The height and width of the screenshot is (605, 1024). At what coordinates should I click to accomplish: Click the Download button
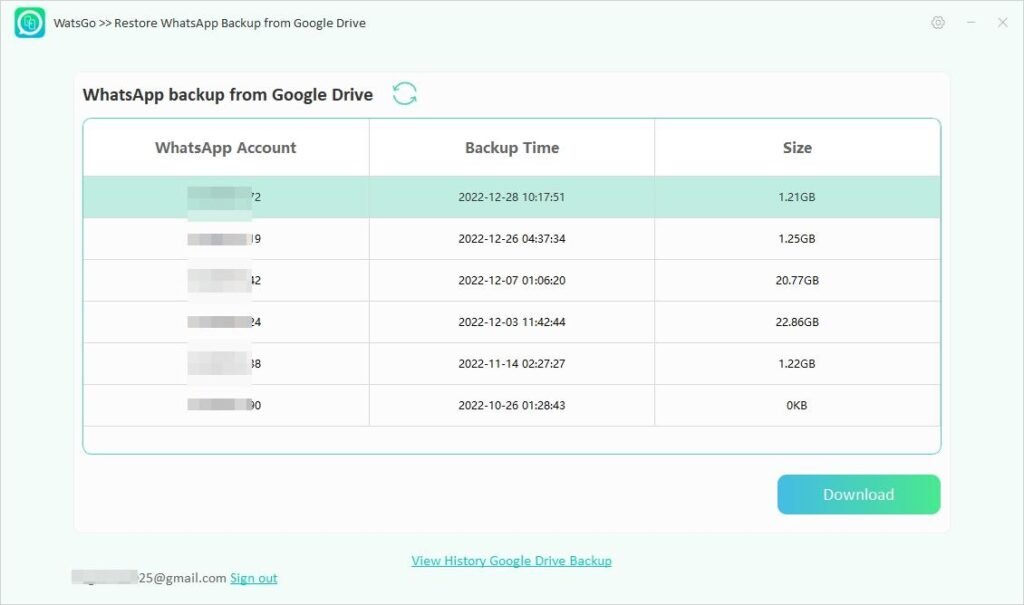[x=858, y=494]
